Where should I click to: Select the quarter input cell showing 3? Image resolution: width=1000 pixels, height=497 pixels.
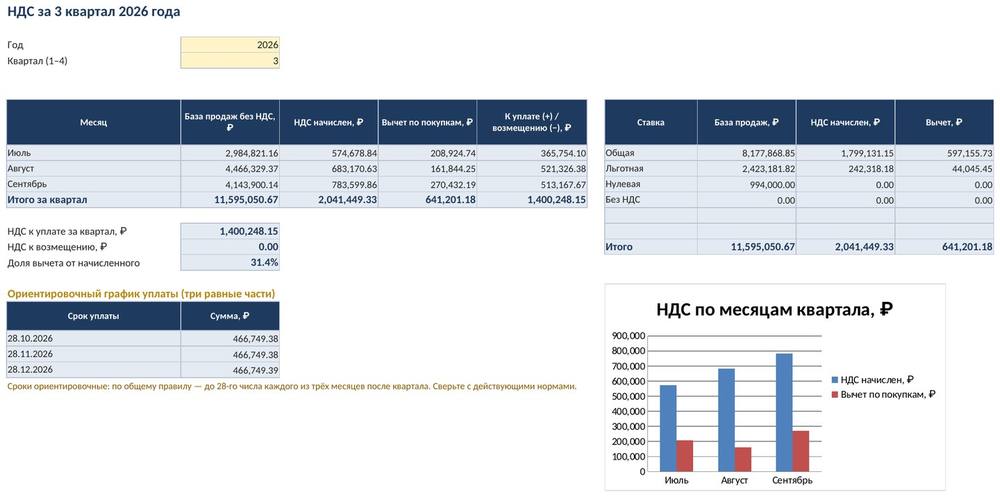click(x=230, y=61)
